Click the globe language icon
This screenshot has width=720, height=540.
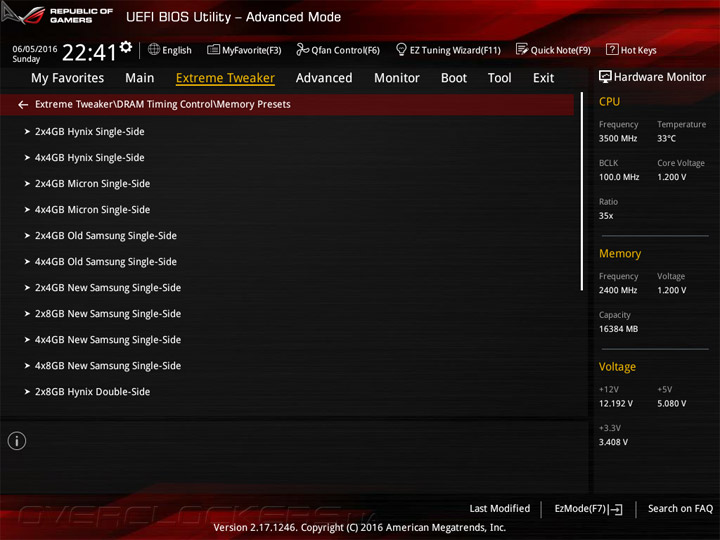pyautogui.click(x=154, y=49)
